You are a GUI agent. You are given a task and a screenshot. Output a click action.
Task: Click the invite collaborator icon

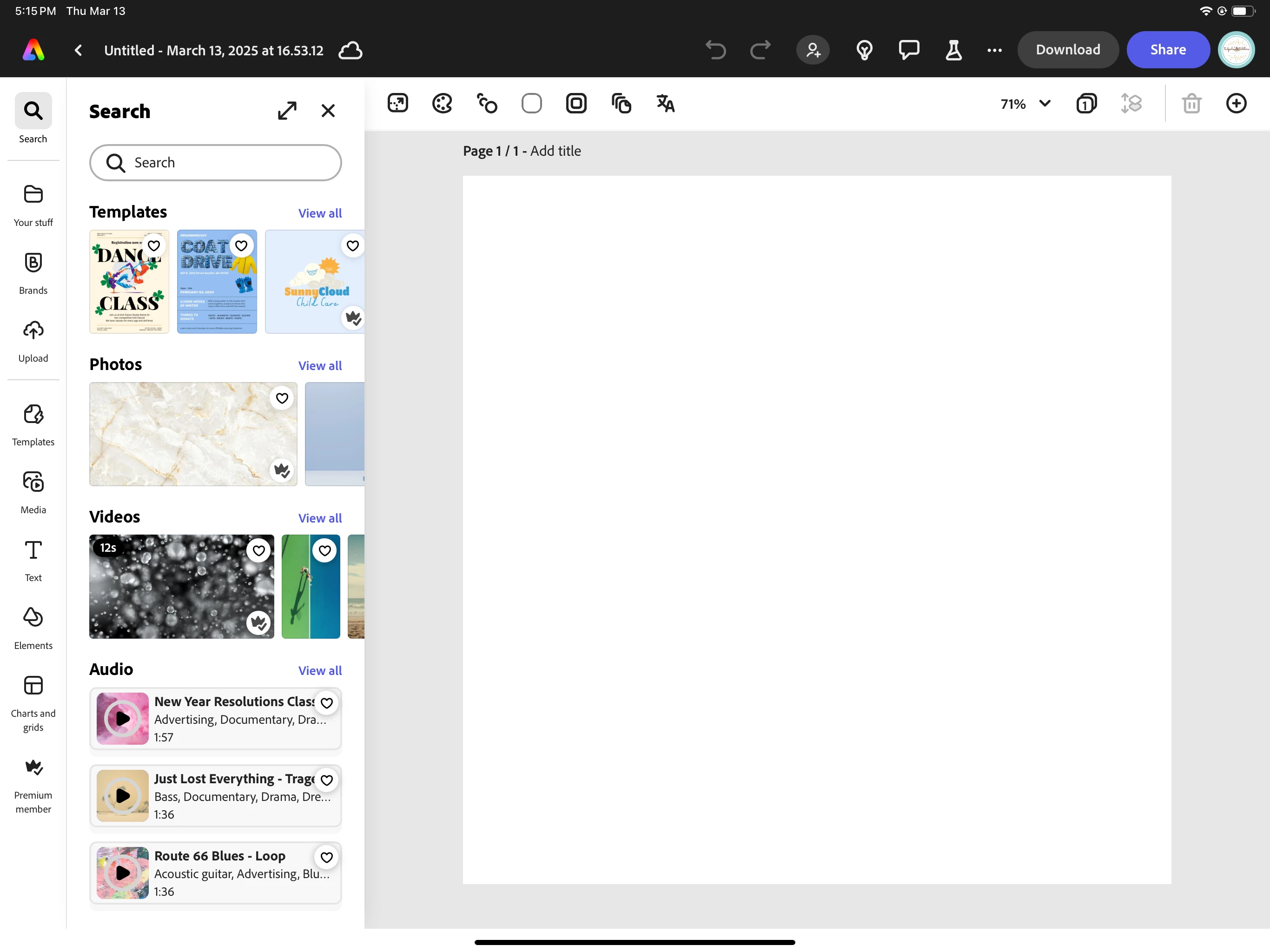click(813, 50)
